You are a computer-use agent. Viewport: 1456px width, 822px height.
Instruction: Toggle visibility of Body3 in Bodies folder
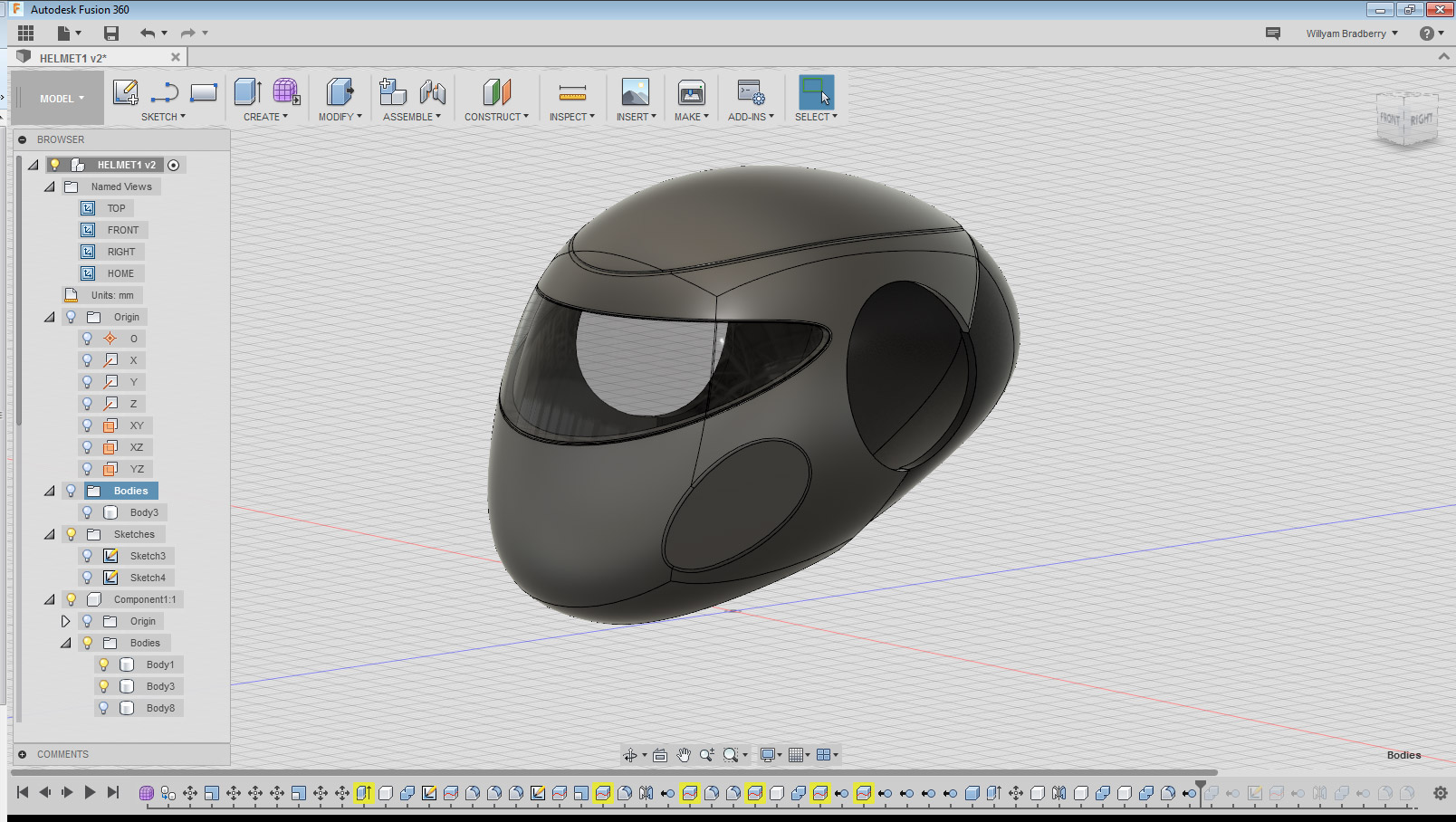click(87, 511)
